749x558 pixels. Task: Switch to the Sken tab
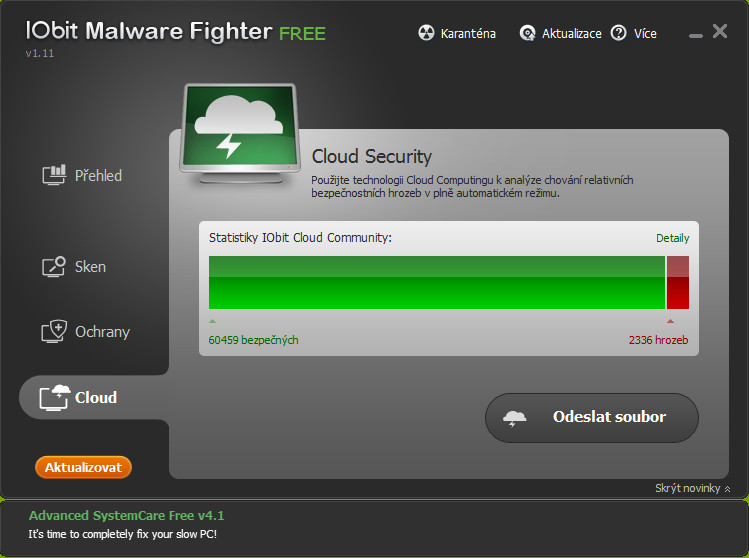pos(90,267)
